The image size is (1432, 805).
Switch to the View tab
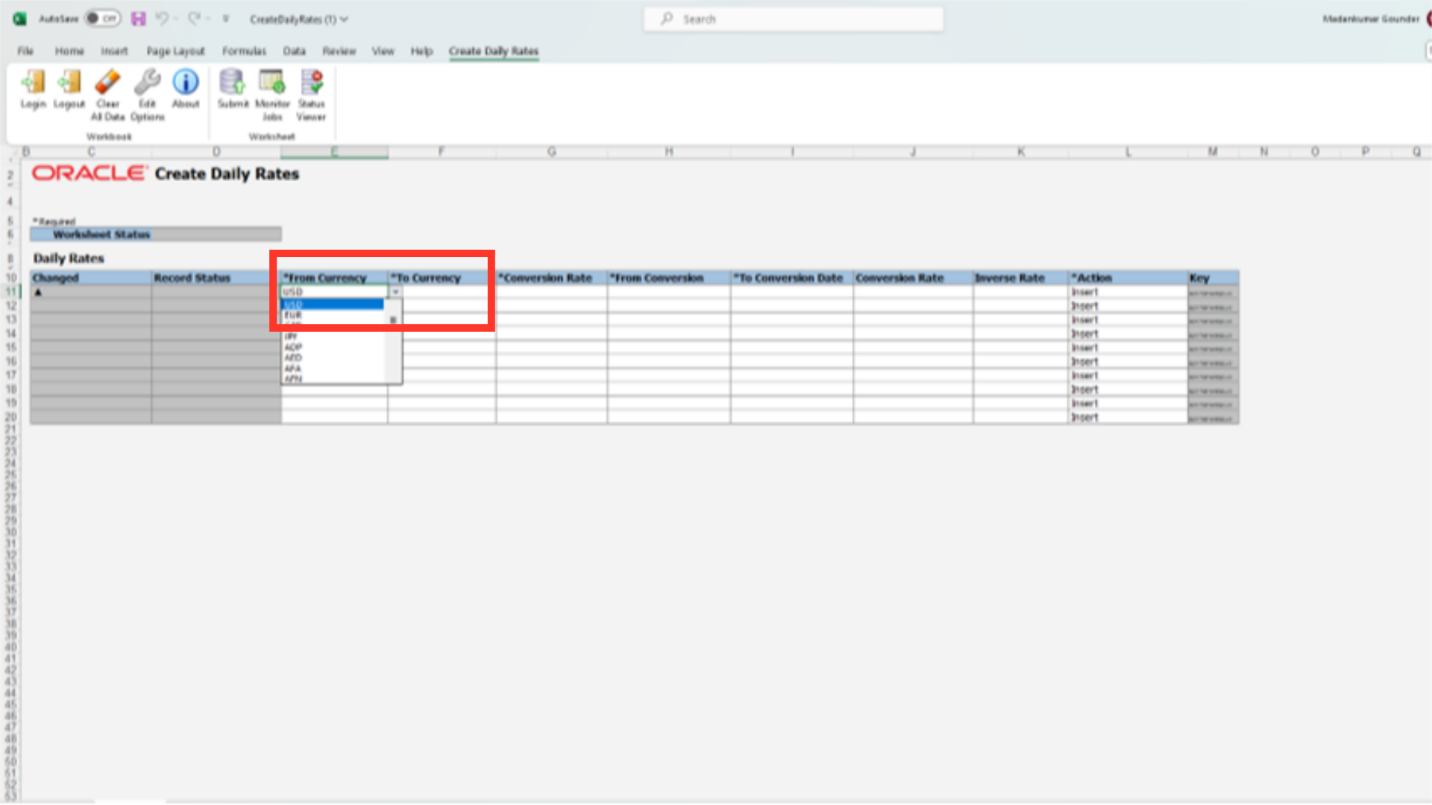383,51
